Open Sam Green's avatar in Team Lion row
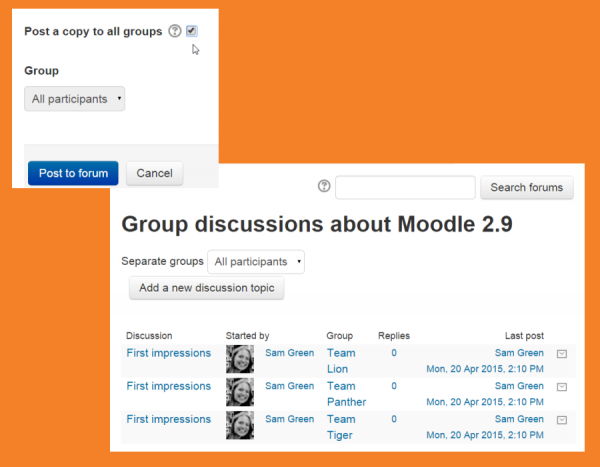 [x=240, y=360]
